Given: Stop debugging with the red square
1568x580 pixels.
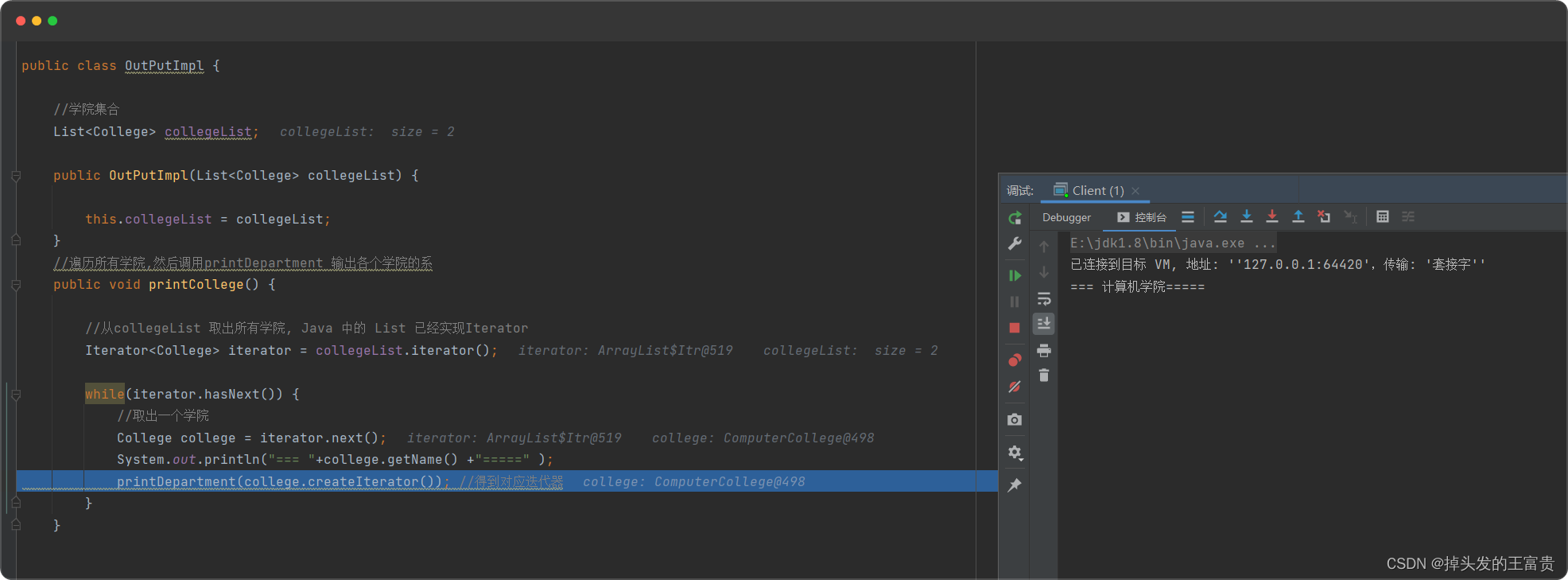Looking at the screenshot, I should click(x=1015, y=328).
